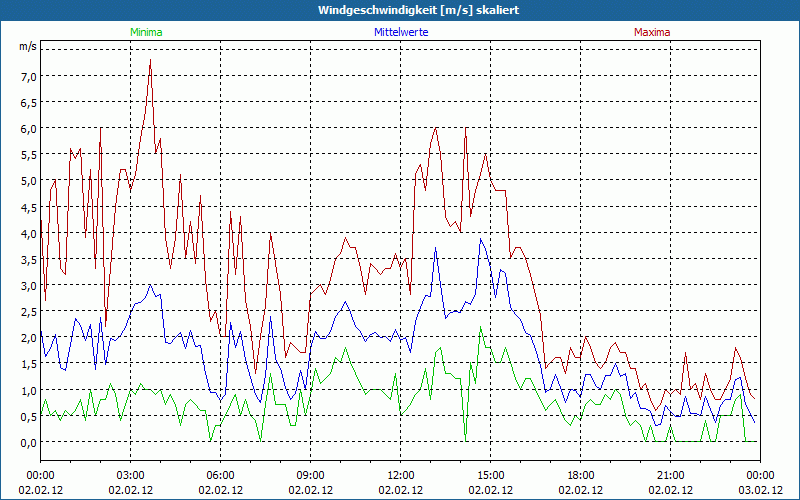This screenshot has height=500, width=800.
Task: Click the 2,0 y-axis label
Action: [x=29, y=337]
